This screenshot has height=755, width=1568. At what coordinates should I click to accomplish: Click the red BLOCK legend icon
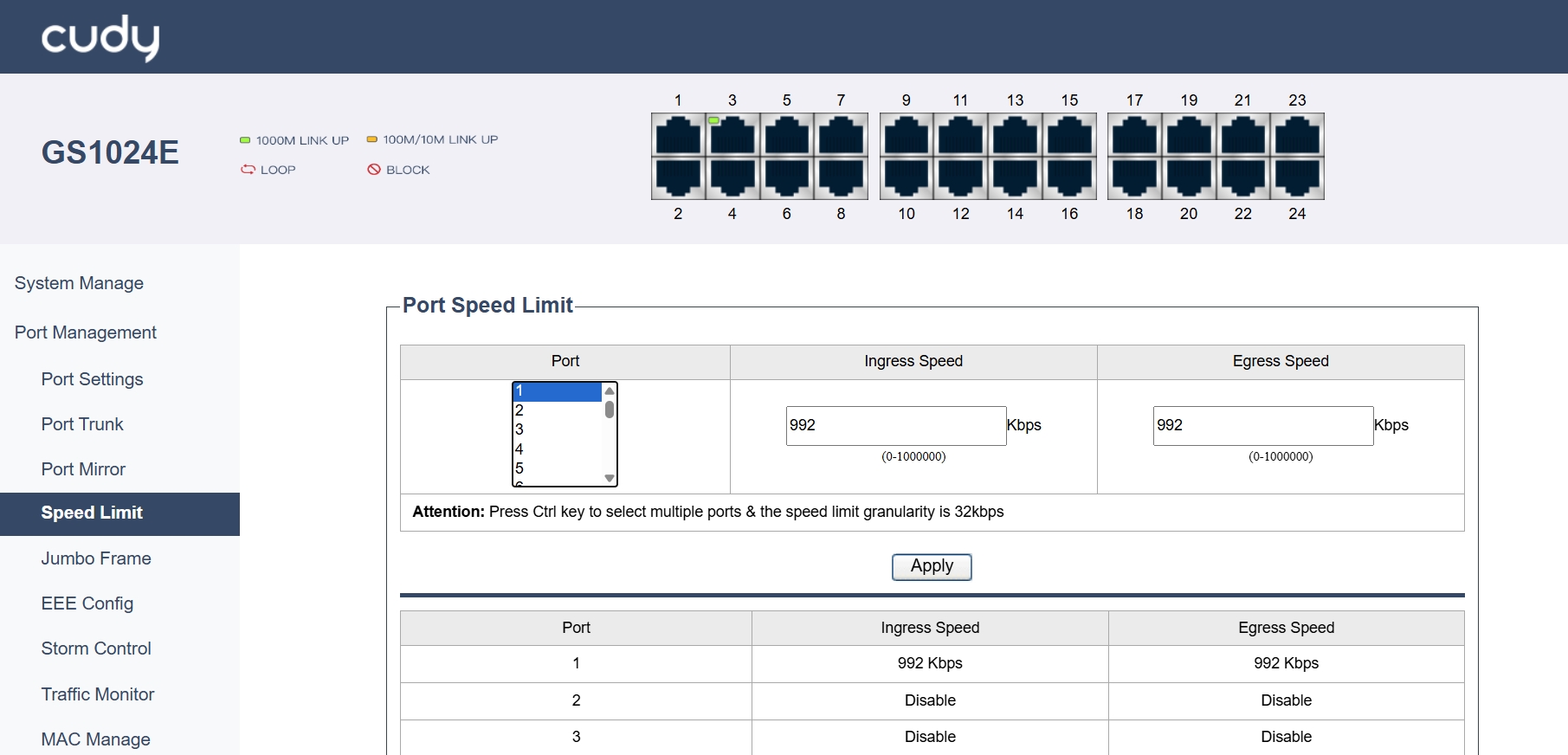tap(374, 170)
